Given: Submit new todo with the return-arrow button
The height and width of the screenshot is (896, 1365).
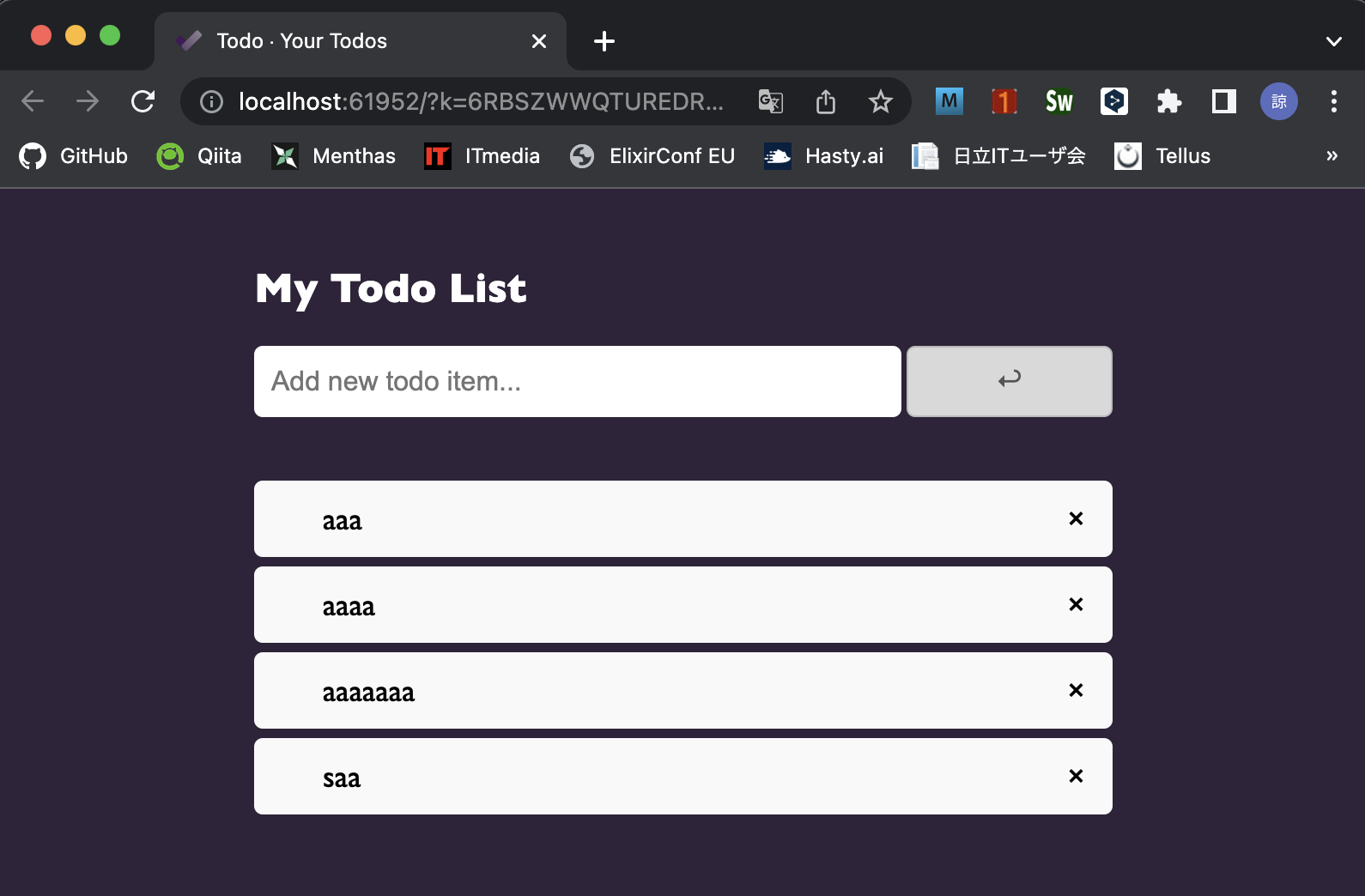Looking at the screenshot, I should pos(1010,381).
